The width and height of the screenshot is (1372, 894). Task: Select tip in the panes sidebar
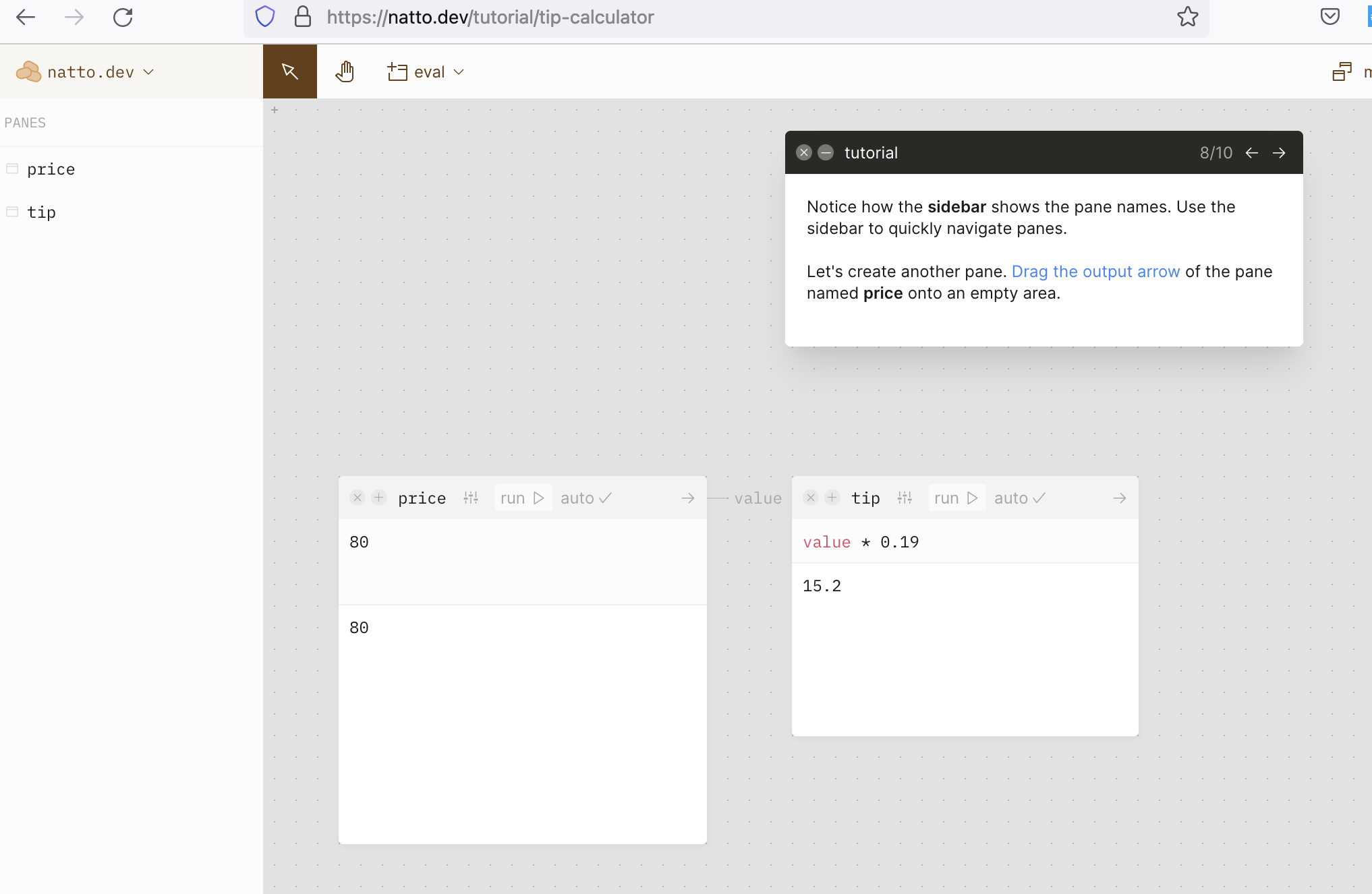pyautogui.click(x=41, y=212)
